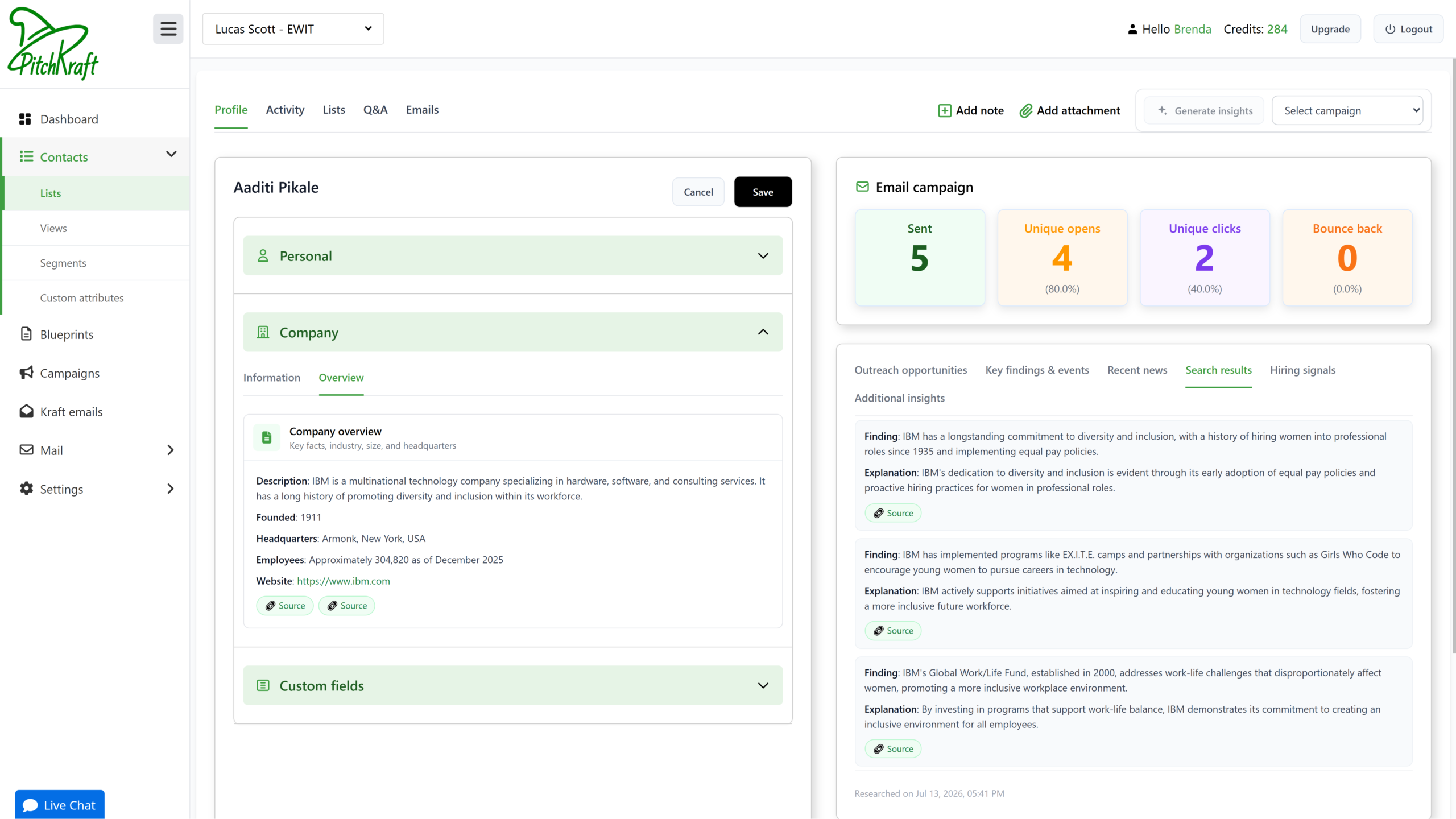This screenshot has height=819, width=1456.
Task: Open Live Chat widget
Action: [x=60, y=805]
